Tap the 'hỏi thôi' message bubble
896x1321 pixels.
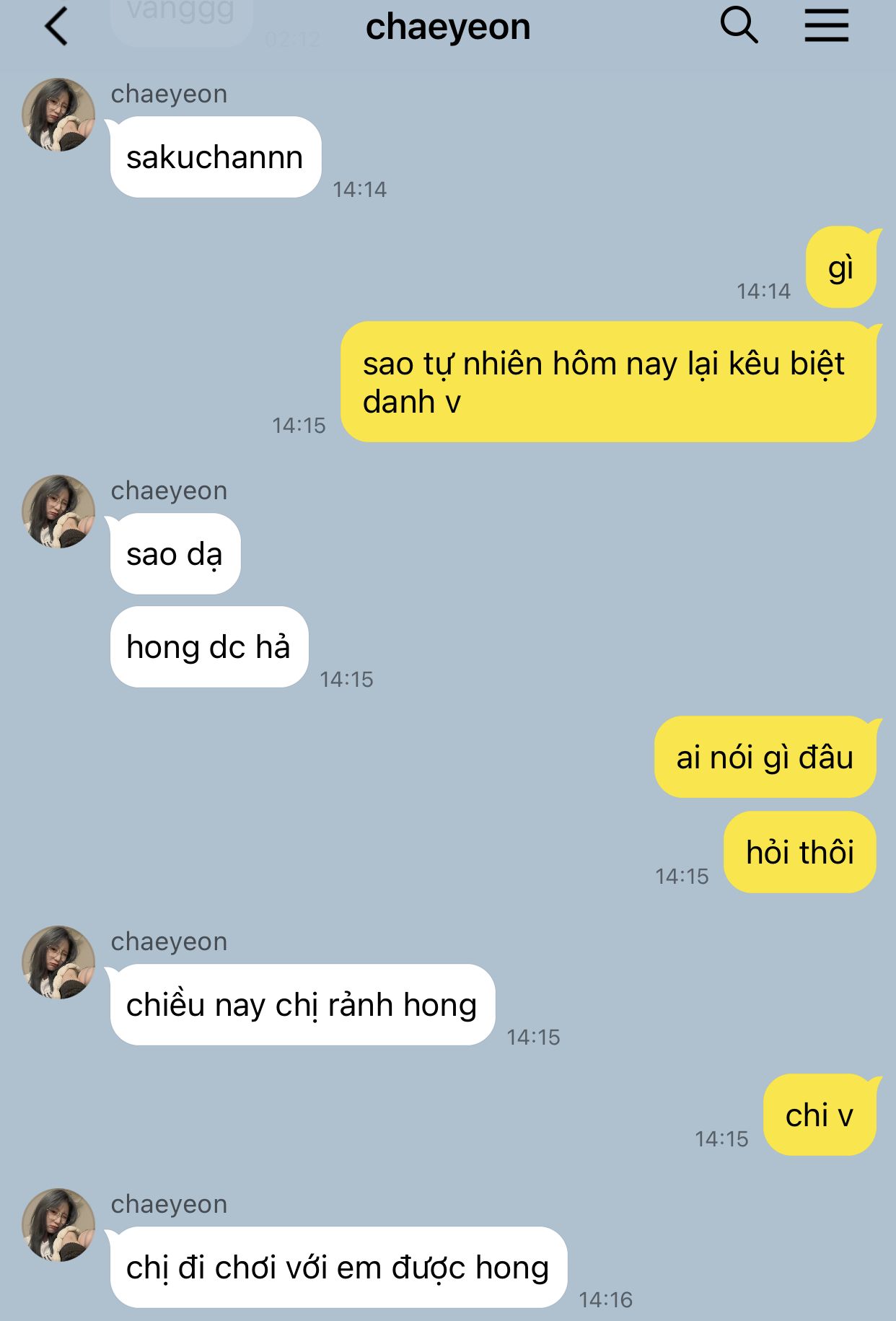(x=799, y=853)
